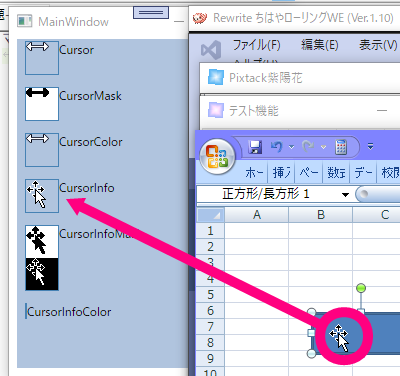Select column C header in Excel

point(377,215)
